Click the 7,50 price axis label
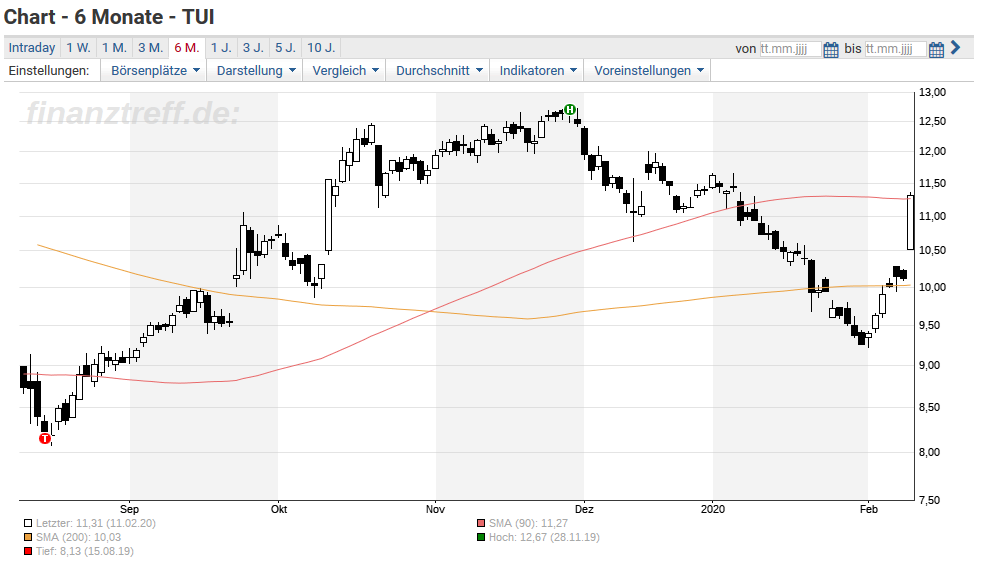The height and width of the screenshot is (563, 985). tap(932, 500)
